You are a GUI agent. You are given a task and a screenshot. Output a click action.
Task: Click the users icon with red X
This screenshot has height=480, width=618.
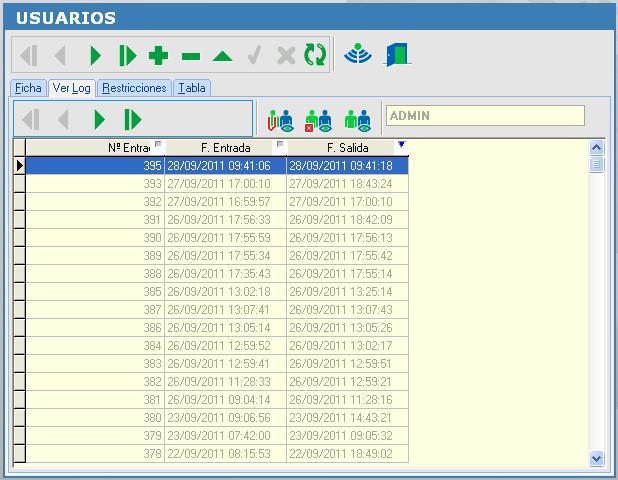point(318,120)
